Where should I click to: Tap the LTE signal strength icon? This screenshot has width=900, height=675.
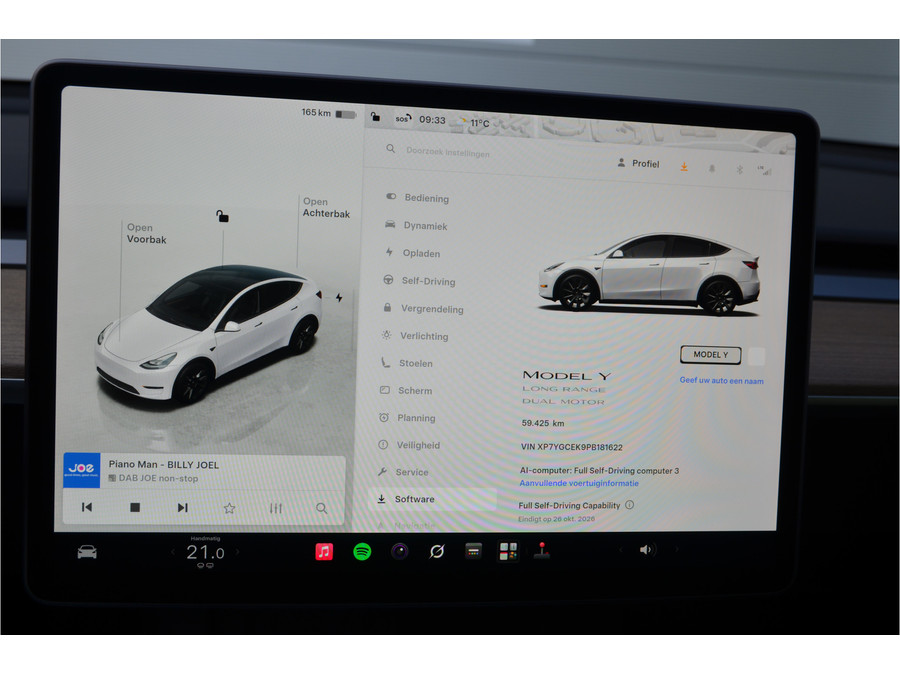click(x=765, y=170)
